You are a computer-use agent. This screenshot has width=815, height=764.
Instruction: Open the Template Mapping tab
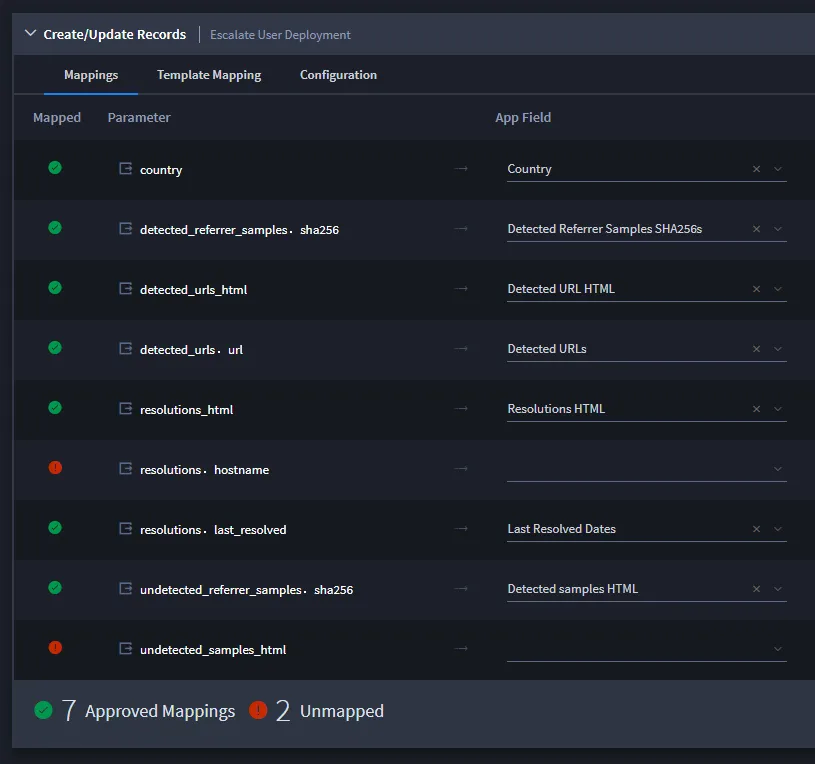209,75
